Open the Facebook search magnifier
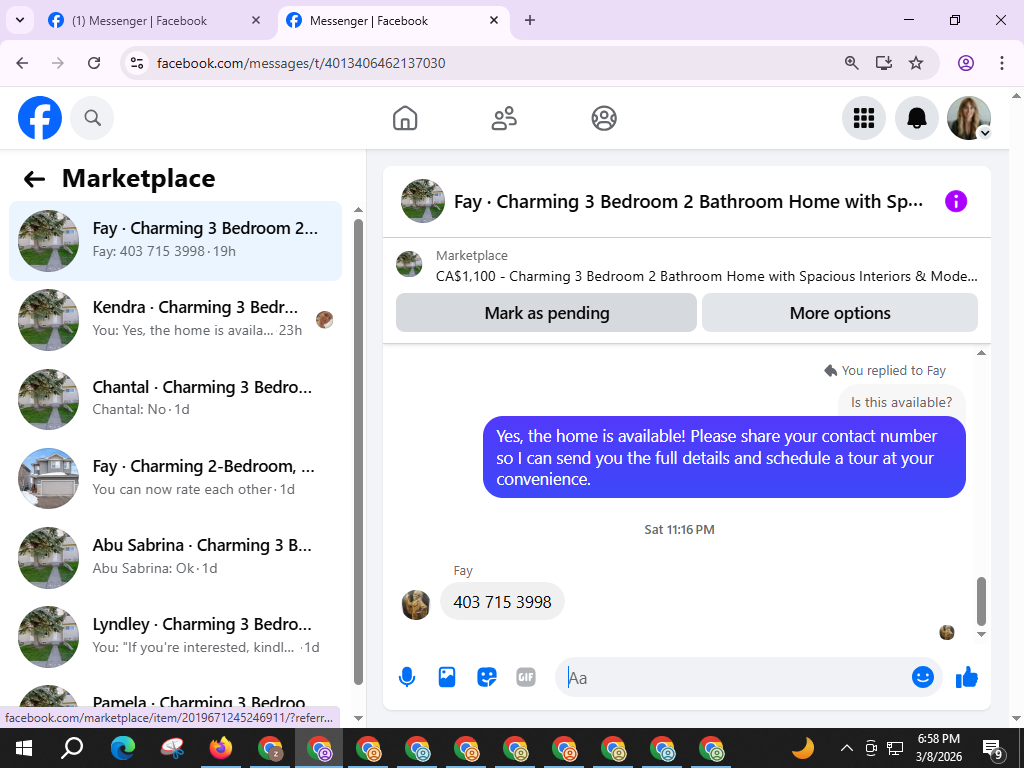 [x=92, y=118]
